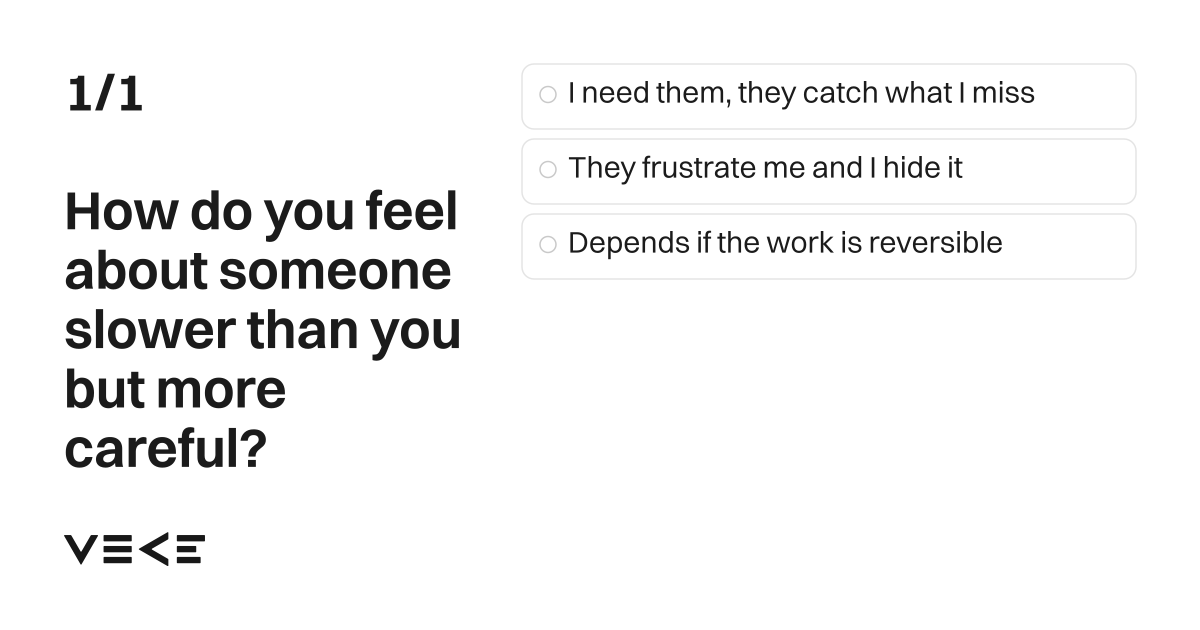Choose the "They frustrate me" radio circle
1200x630 pixels.
click(x=547, y=170)
